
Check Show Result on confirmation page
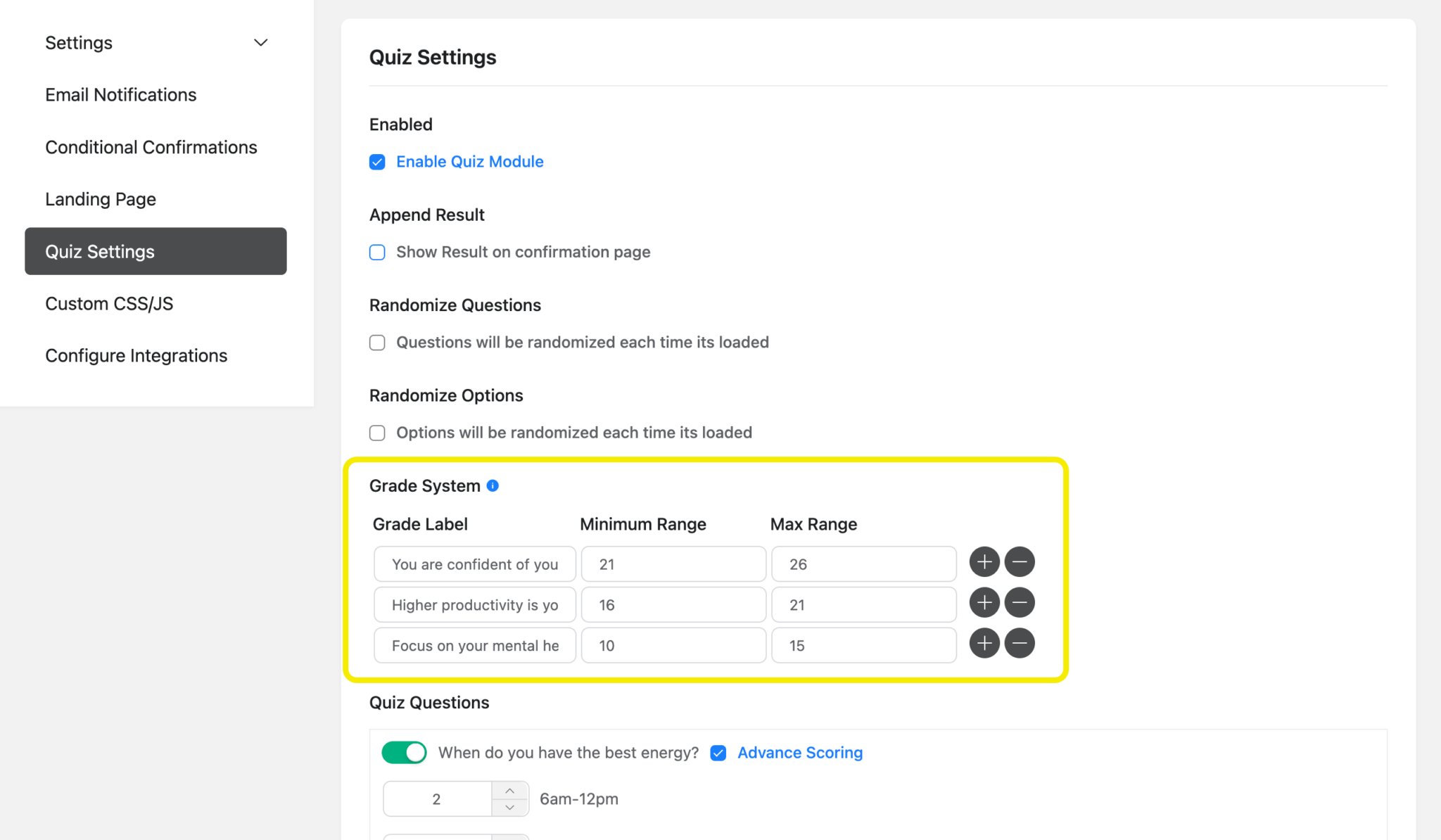[377, 253]
